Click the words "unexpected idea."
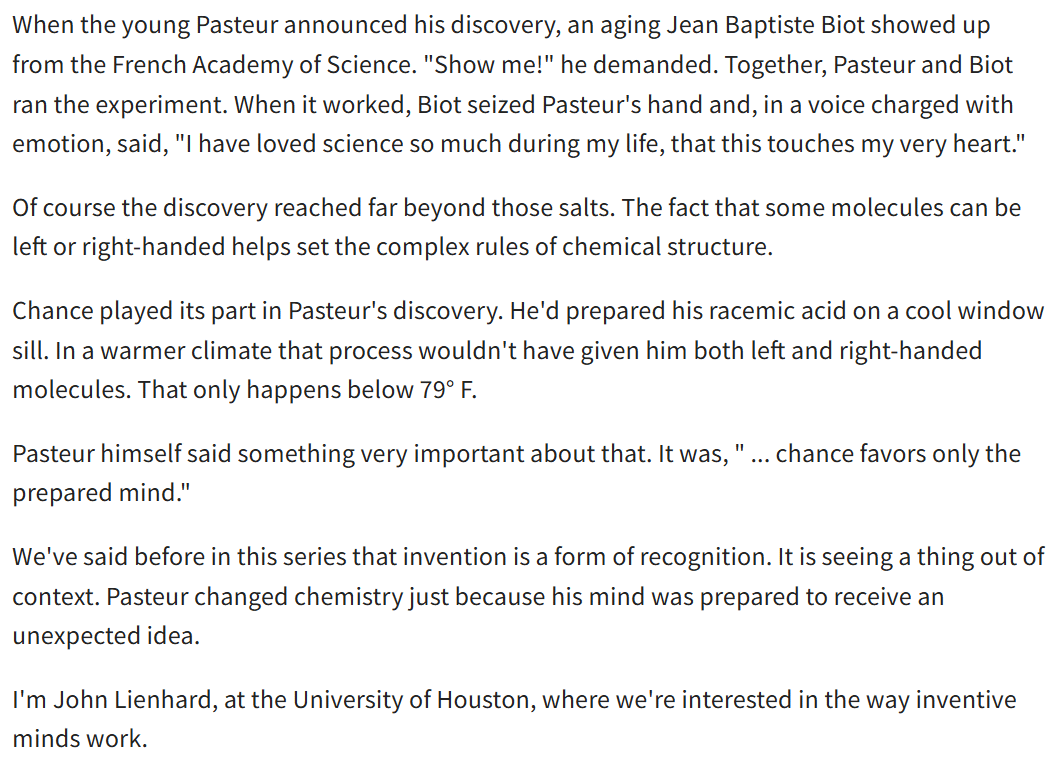The height and width of the screenshot is (764, 1054). [x=106, y=636]
